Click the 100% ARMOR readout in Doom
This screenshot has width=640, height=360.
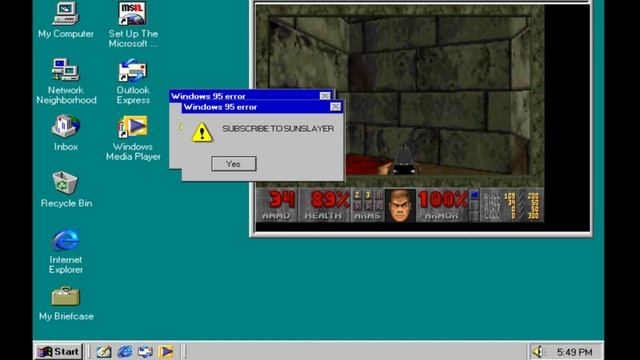click(442, 205)
